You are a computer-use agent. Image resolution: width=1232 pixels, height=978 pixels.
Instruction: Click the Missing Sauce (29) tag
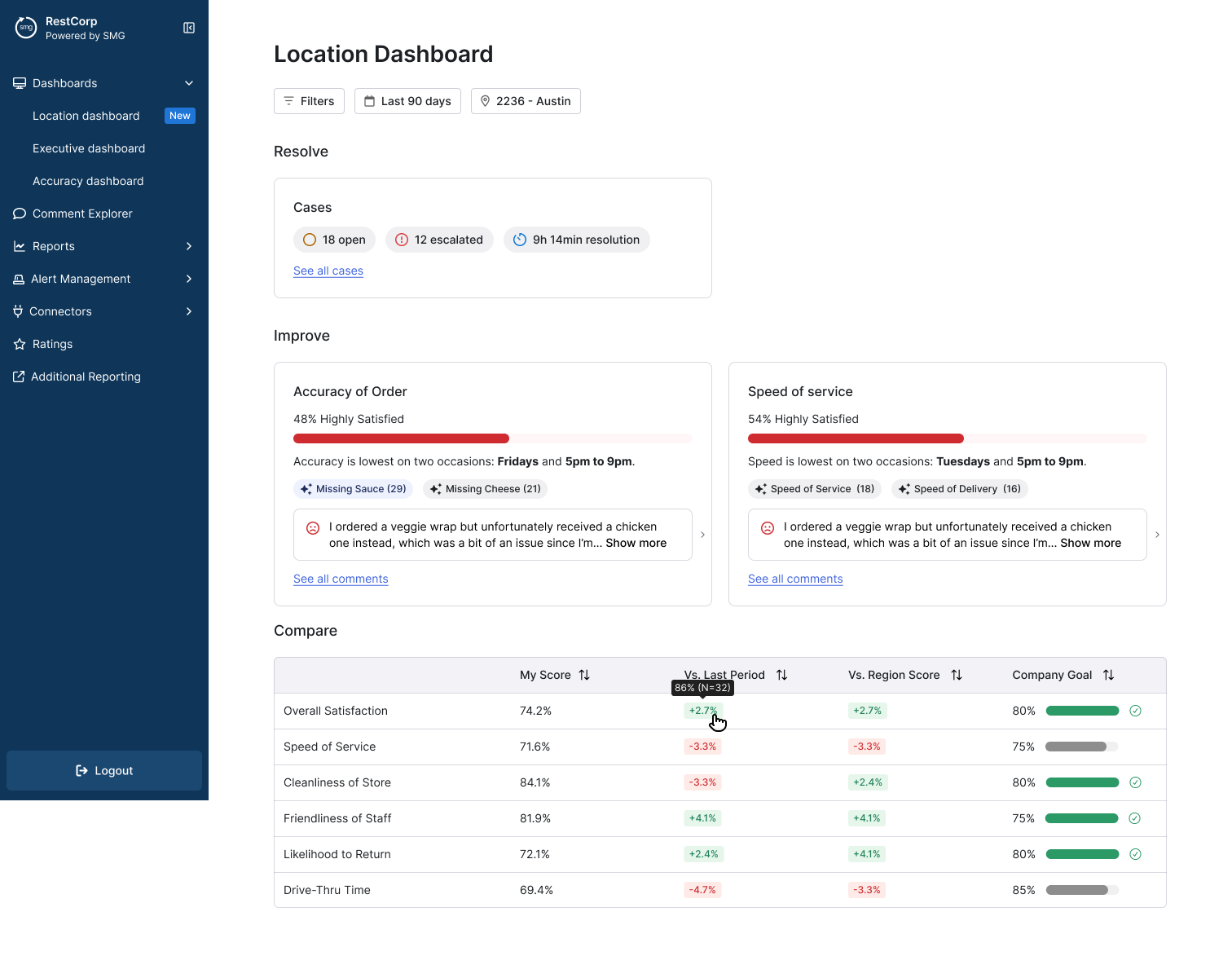click(x=353, y=489)
